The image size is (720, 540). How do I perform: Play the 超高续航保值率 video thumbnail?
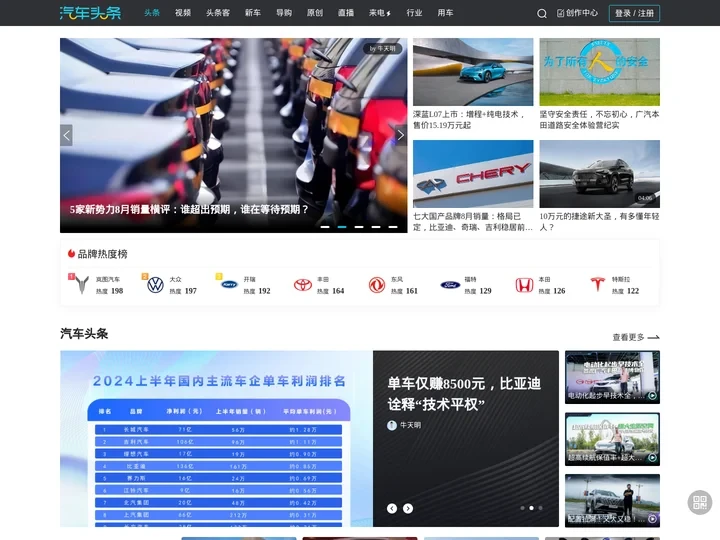(612, 439)
